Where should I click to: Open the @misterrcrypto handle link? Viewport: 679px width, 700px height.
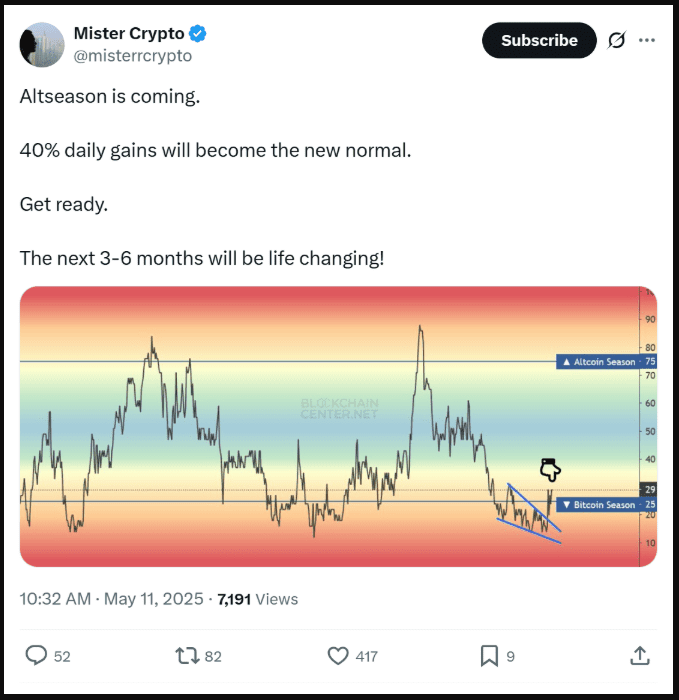[x=133, y=56]
